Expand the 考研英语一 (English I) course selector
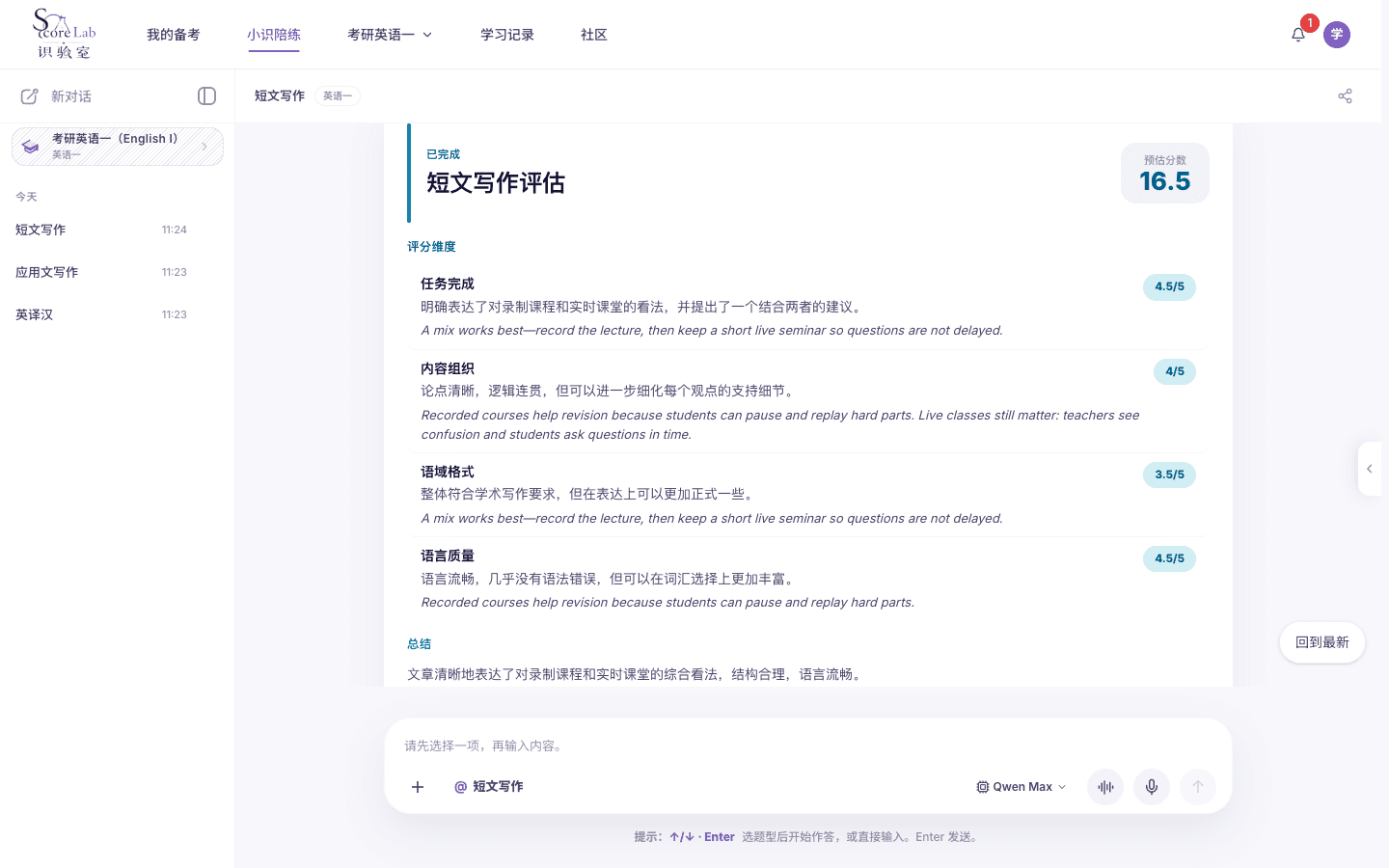This screenshot has width=1389, height=868. (x=118, y=147)
